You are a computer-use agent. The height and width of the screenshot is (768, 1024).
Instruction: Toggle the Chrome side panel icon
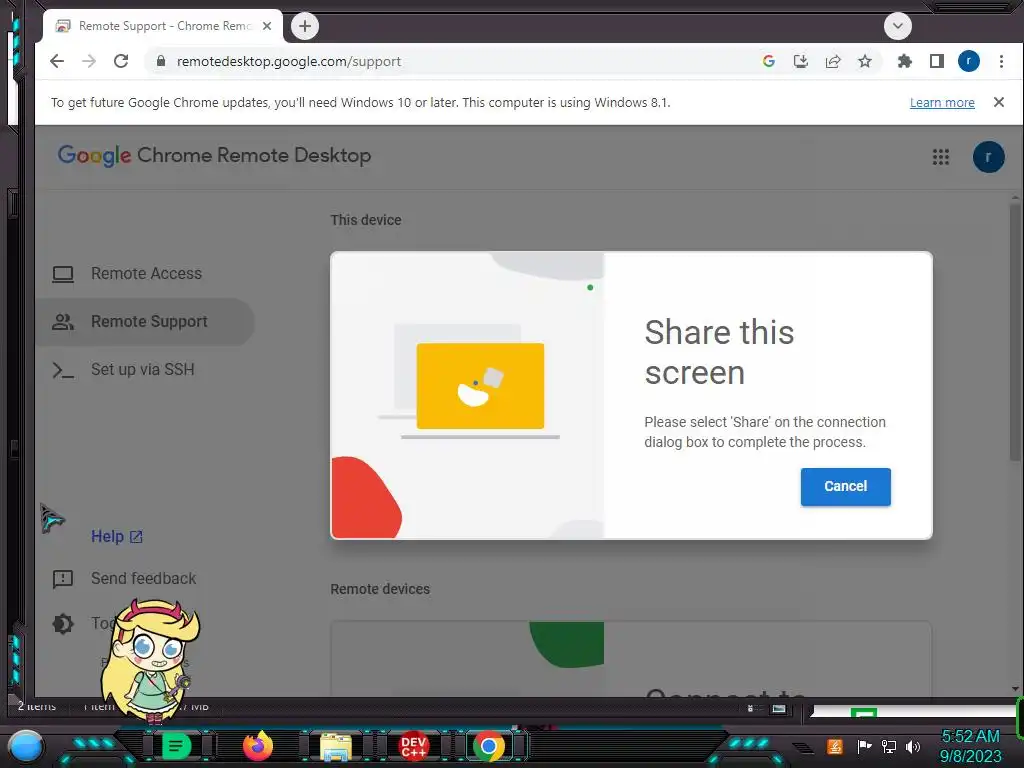point(936,61)
